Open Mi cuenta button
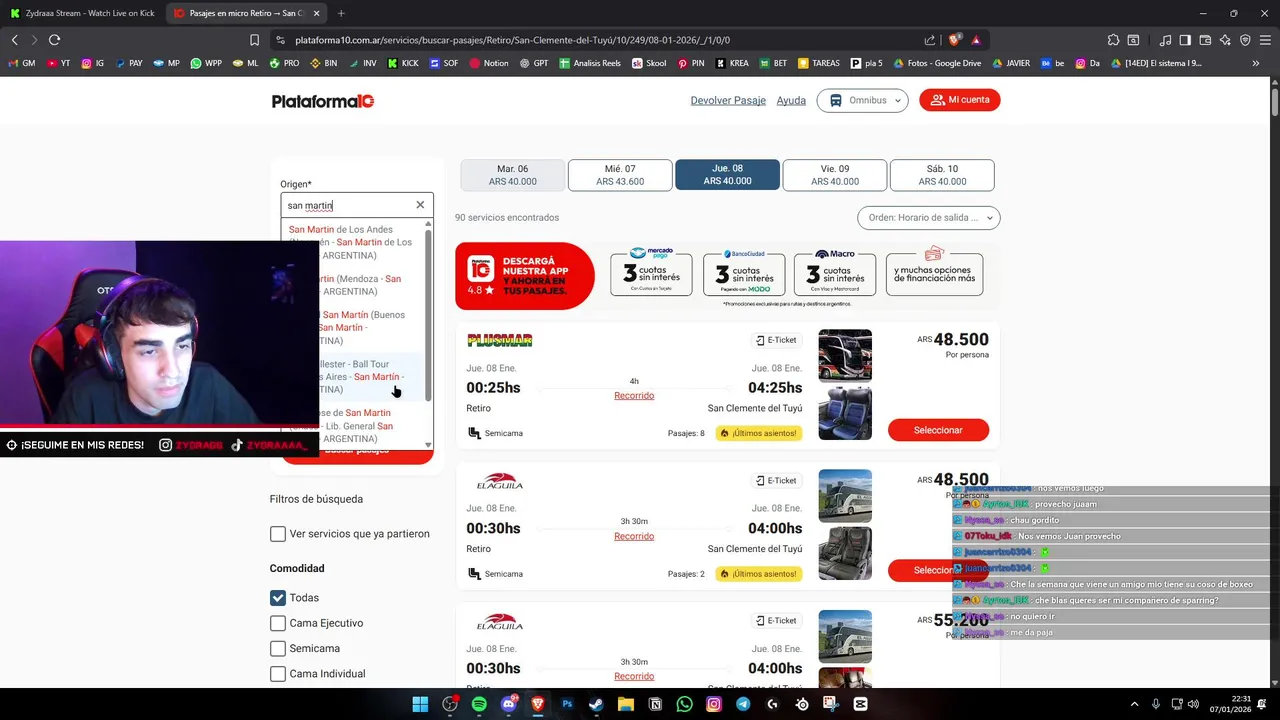Screen dimensions: 1280x720 (x=959, y=100)
